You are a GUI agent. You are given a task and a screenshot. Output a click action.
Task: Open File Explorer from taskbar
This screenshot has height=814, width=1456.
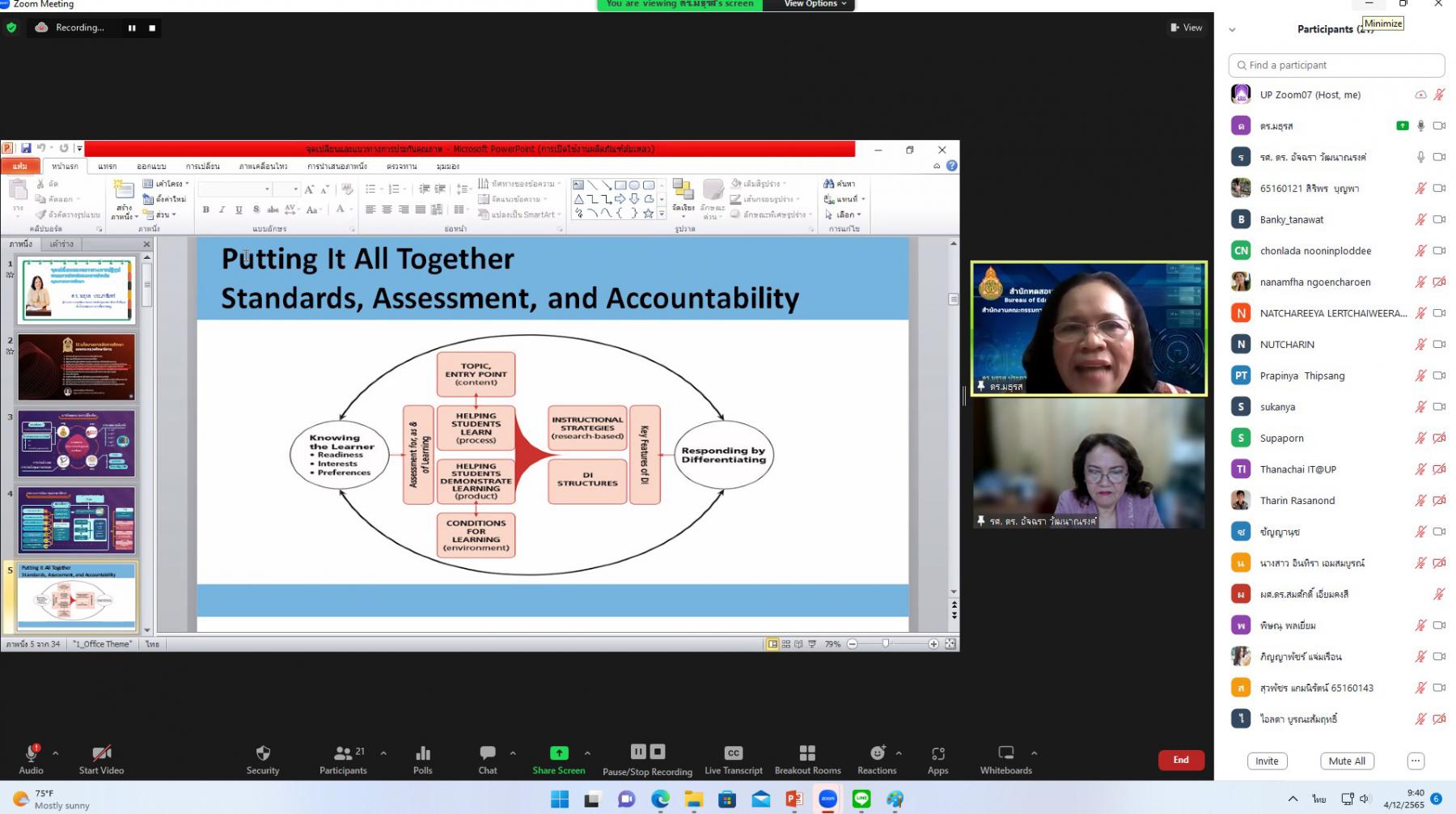(x=694, y=799)
